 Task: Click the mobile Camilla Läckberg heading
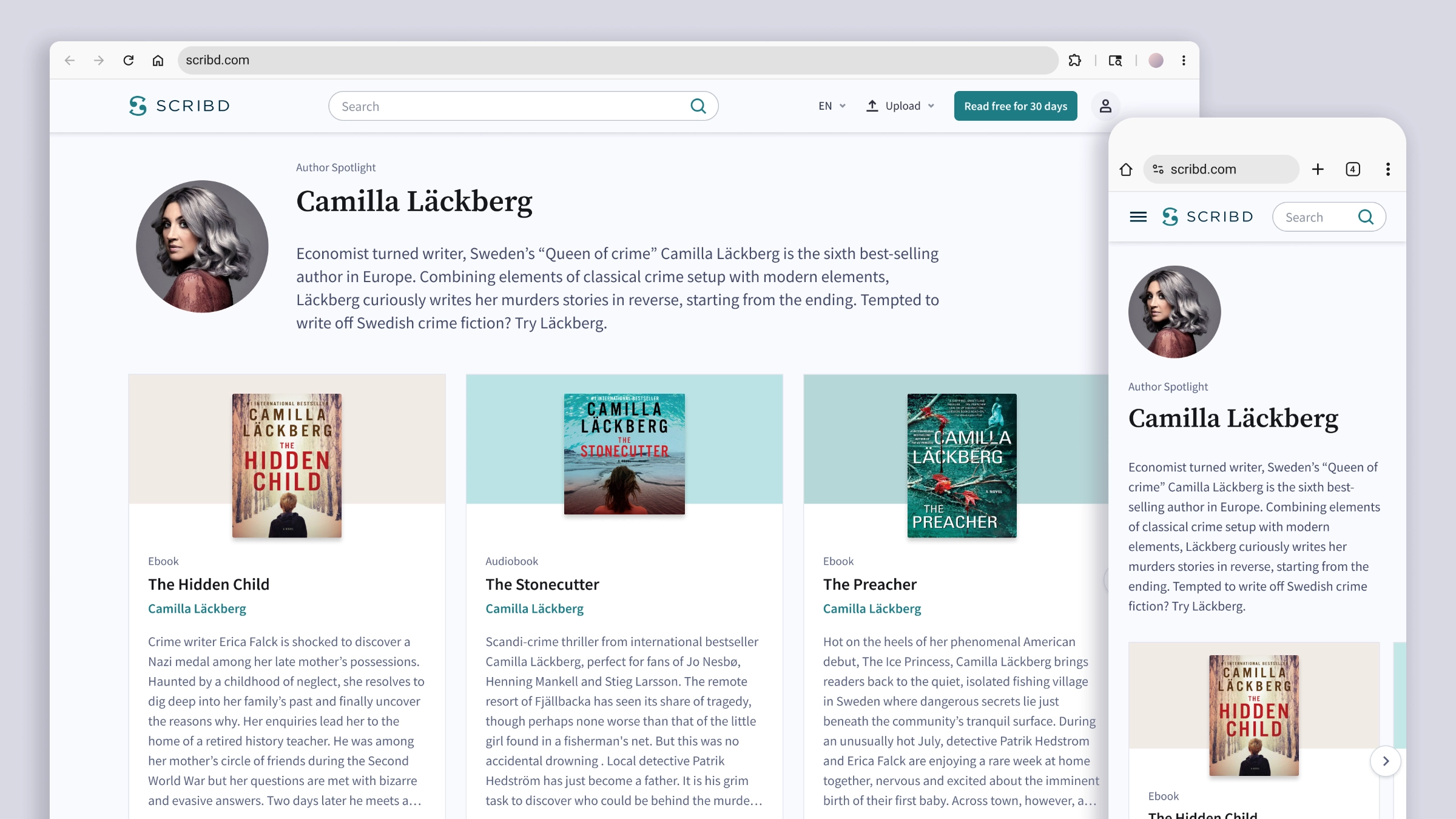pyautogui.click(x=1233, y=419)
